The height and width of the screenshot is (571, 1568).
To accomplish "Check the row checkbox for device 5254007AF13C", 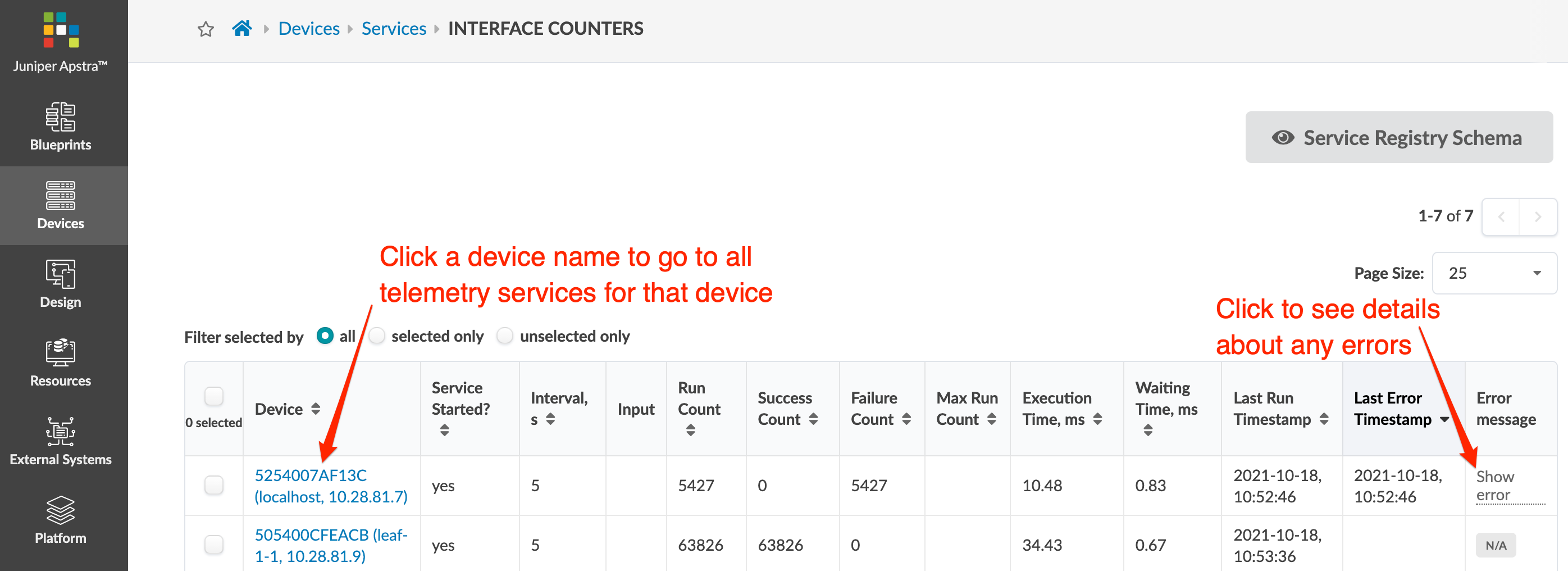I will coord(213,485).
